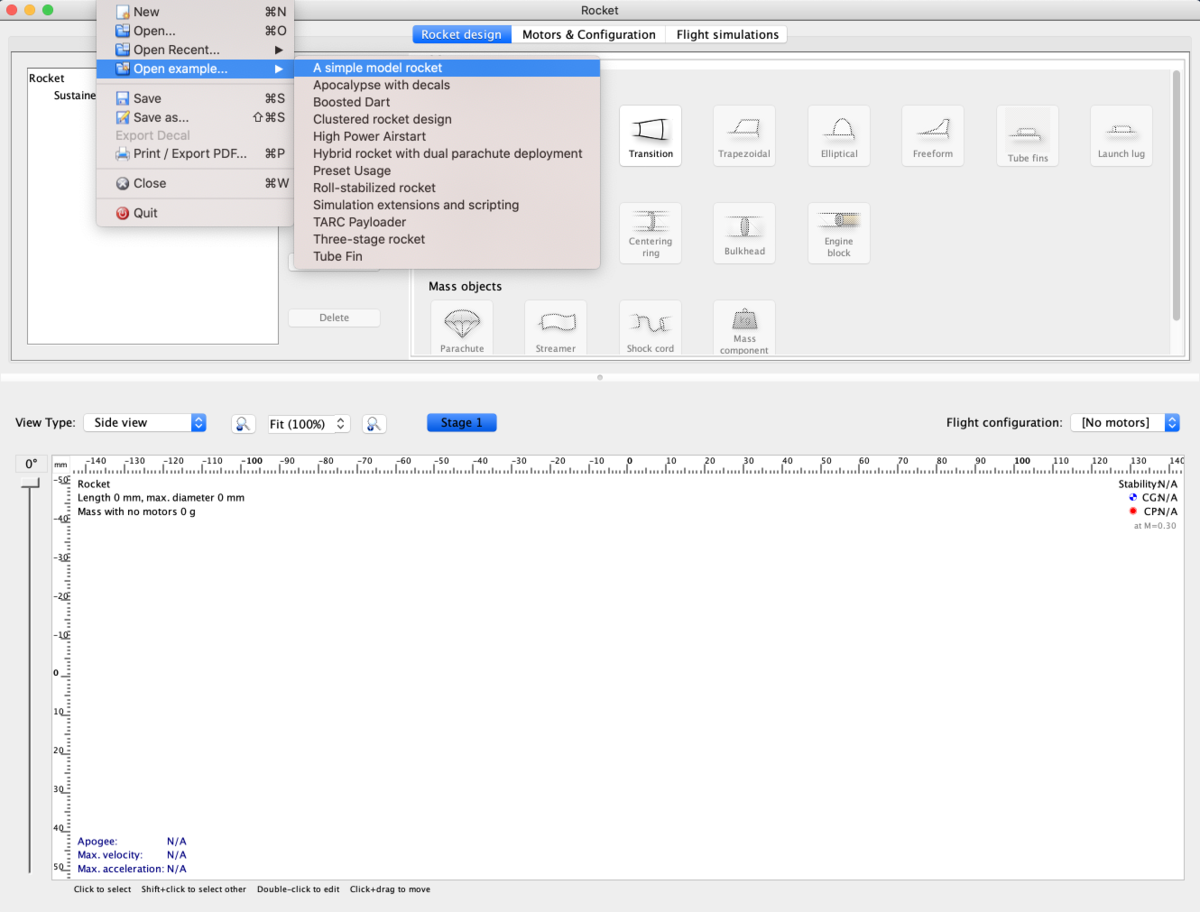Add a Transition component
This screenshot has height=912, width=1200.
650,135
